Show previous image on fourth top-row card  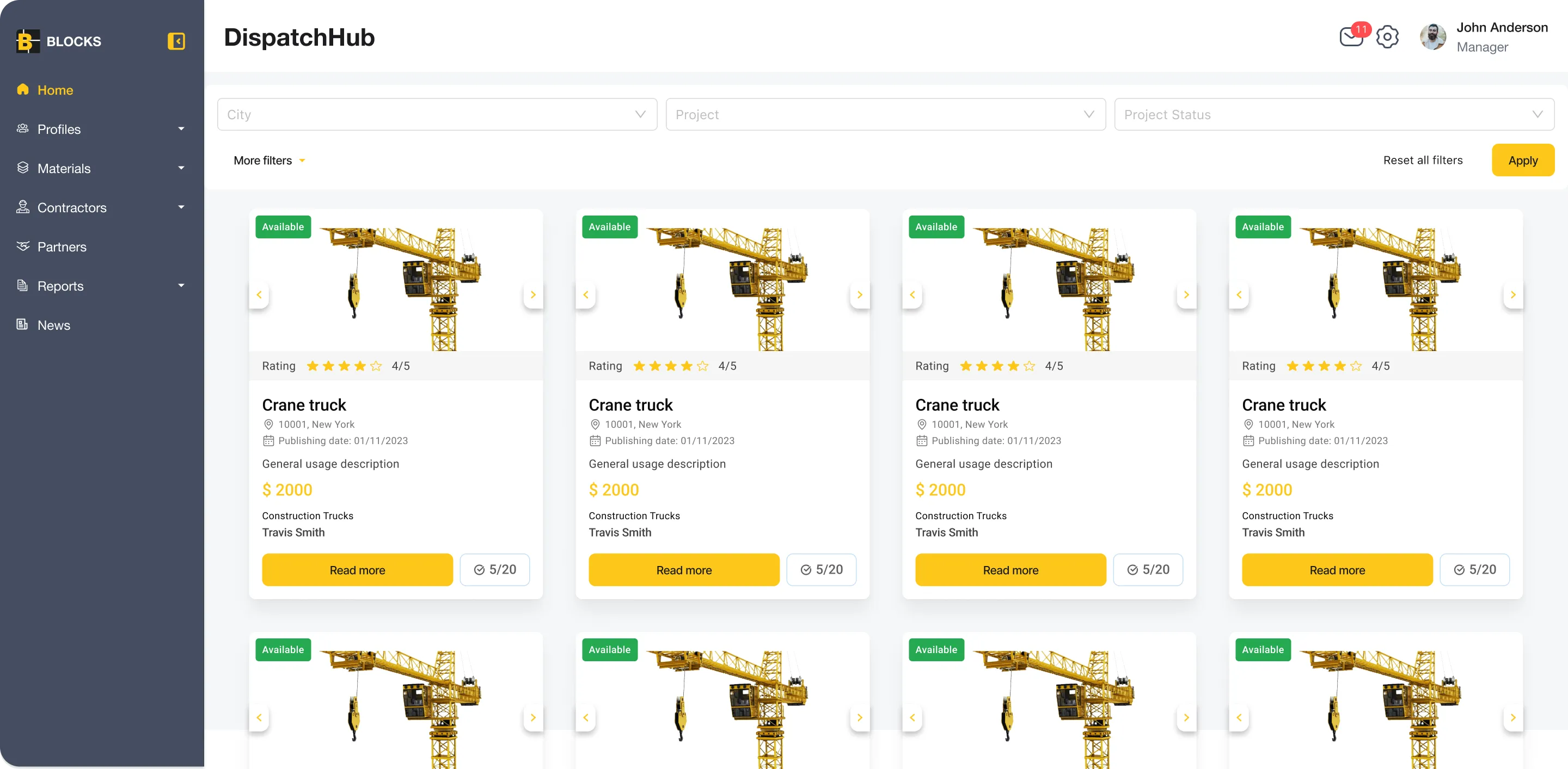pyautogui.click(x=1239, y=294)
